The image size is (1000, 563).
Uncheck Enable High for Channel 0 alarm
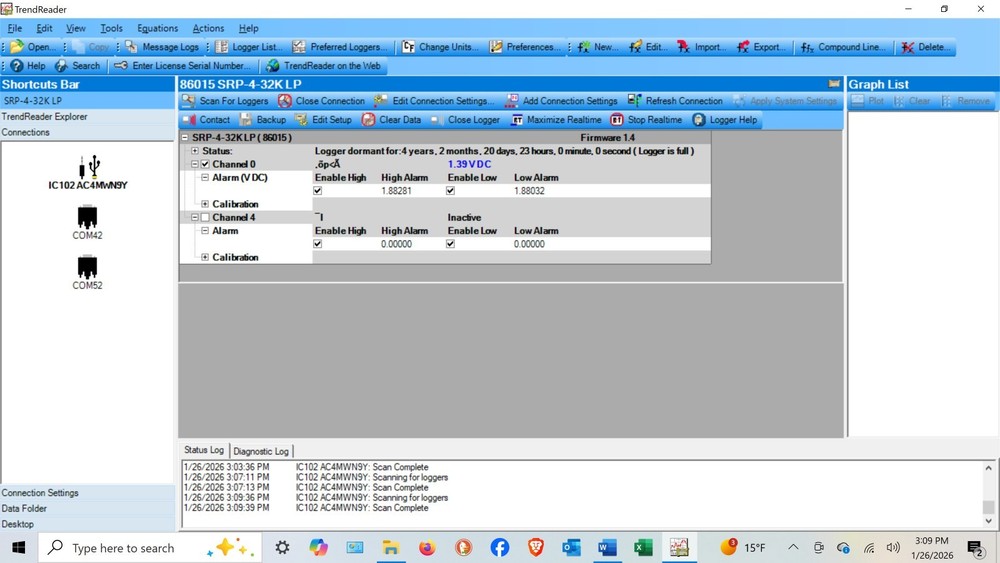(x=318, y=191)
